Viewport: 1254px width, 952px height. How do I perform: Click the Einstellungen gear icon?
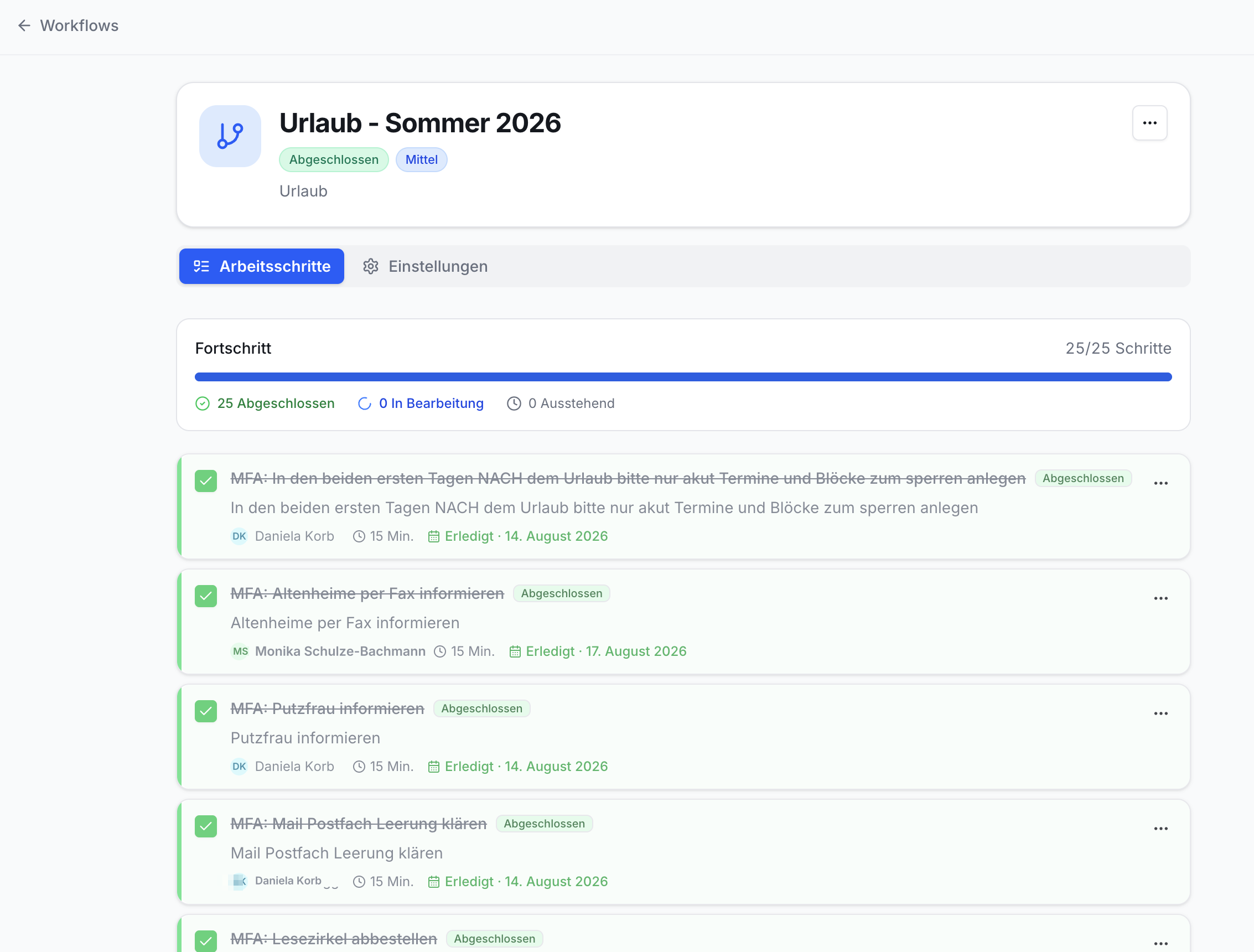371,266
